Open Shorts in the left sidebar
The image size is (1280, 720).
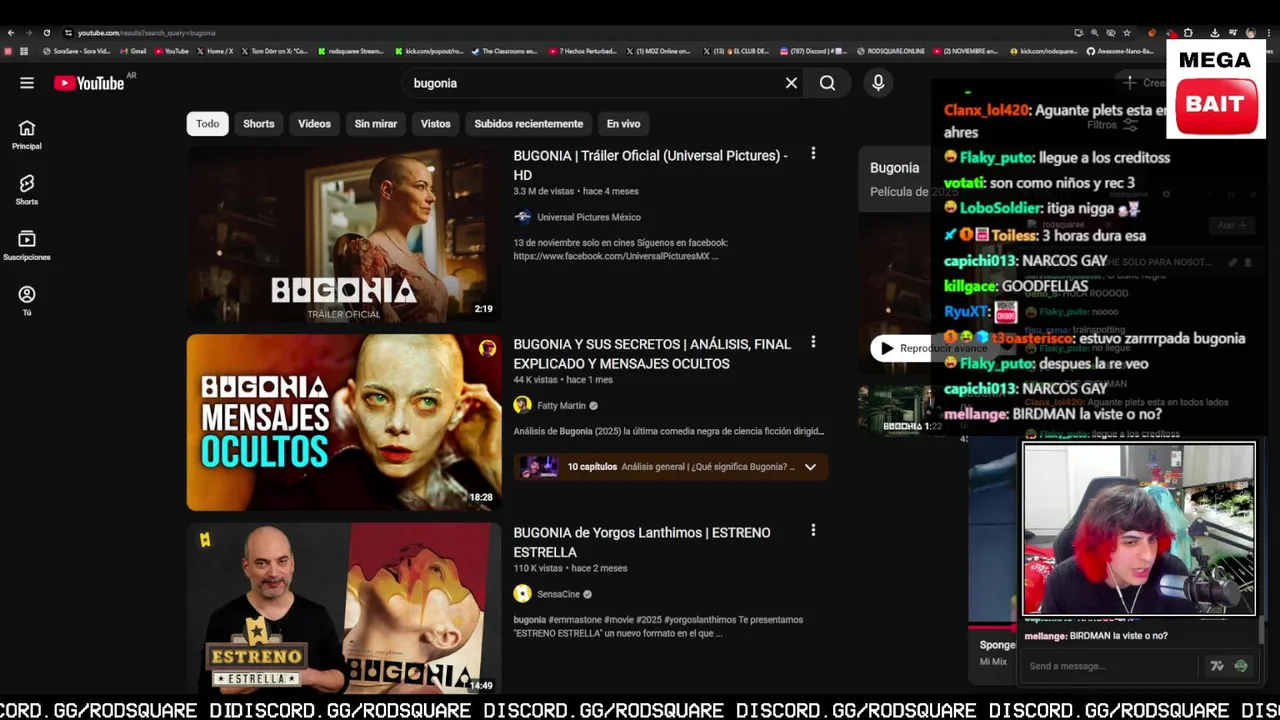coord(27,190)
